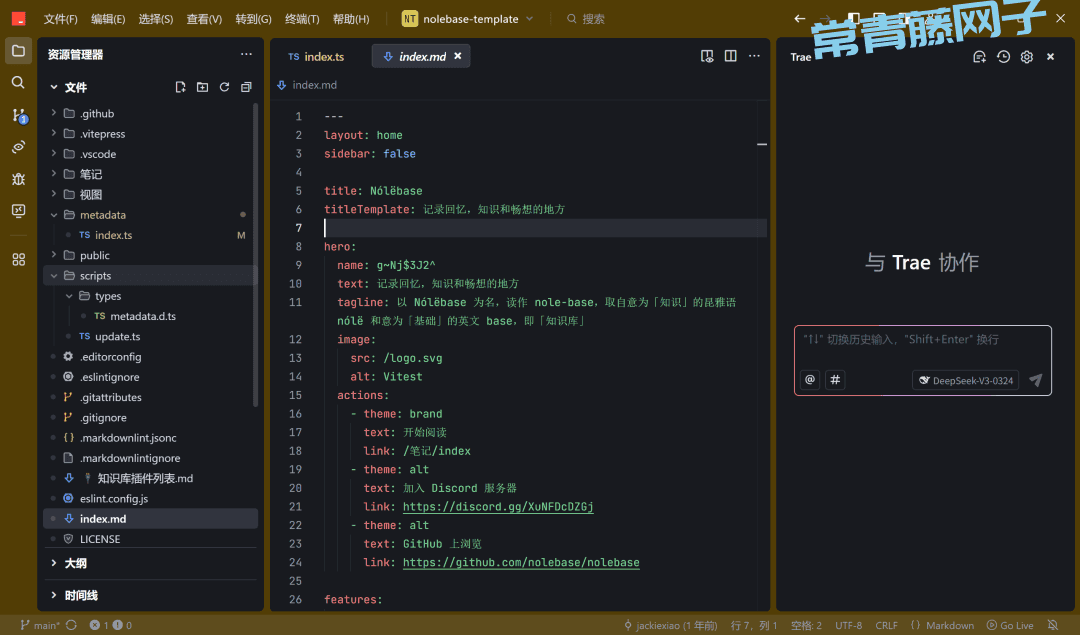Expand the 视图 folder
Image resolution: width=1080 pixels, height=635 pixels.
pos(54,194)
